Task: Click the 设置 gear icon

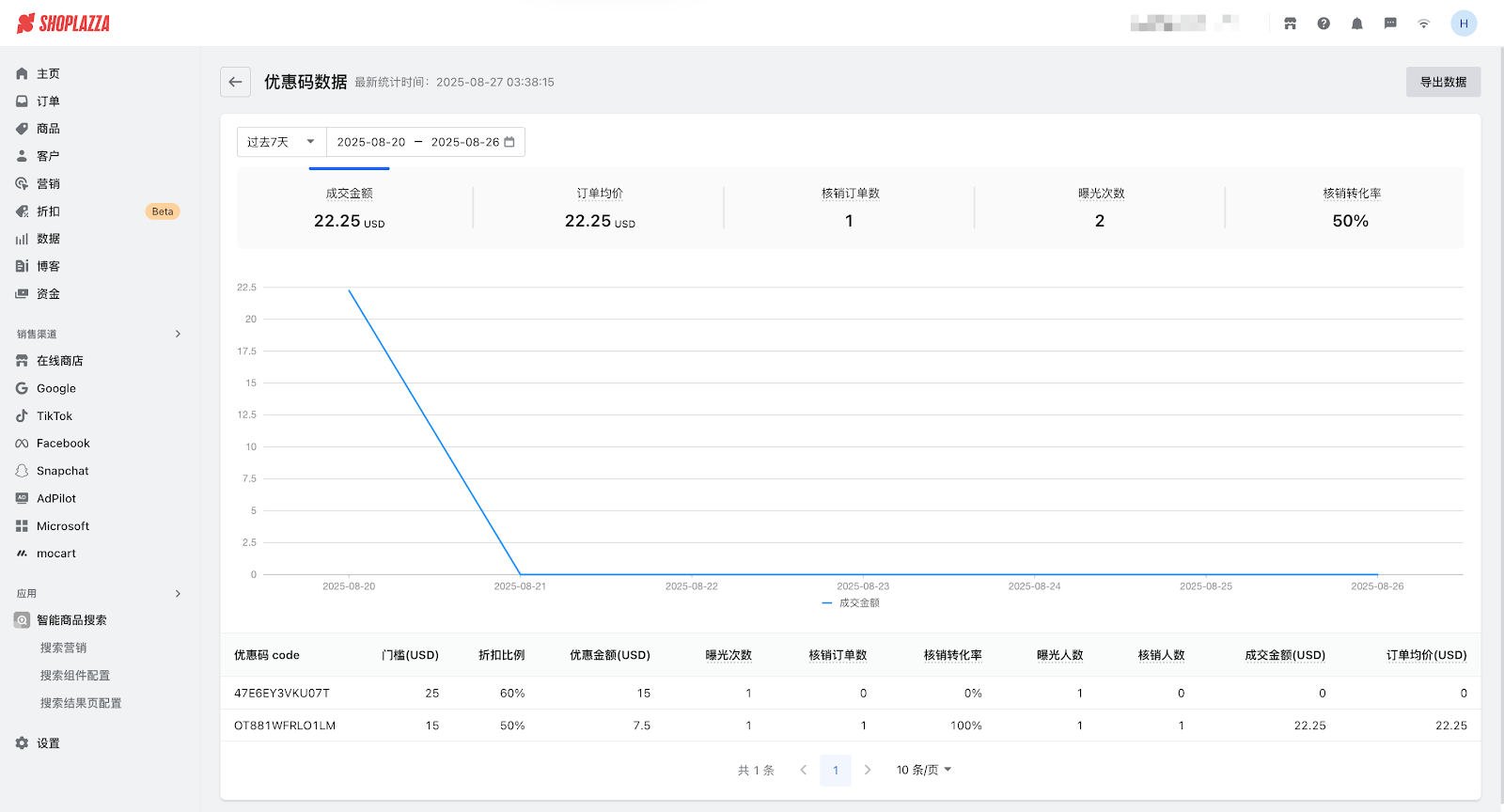Action: (x=22, y=743)
